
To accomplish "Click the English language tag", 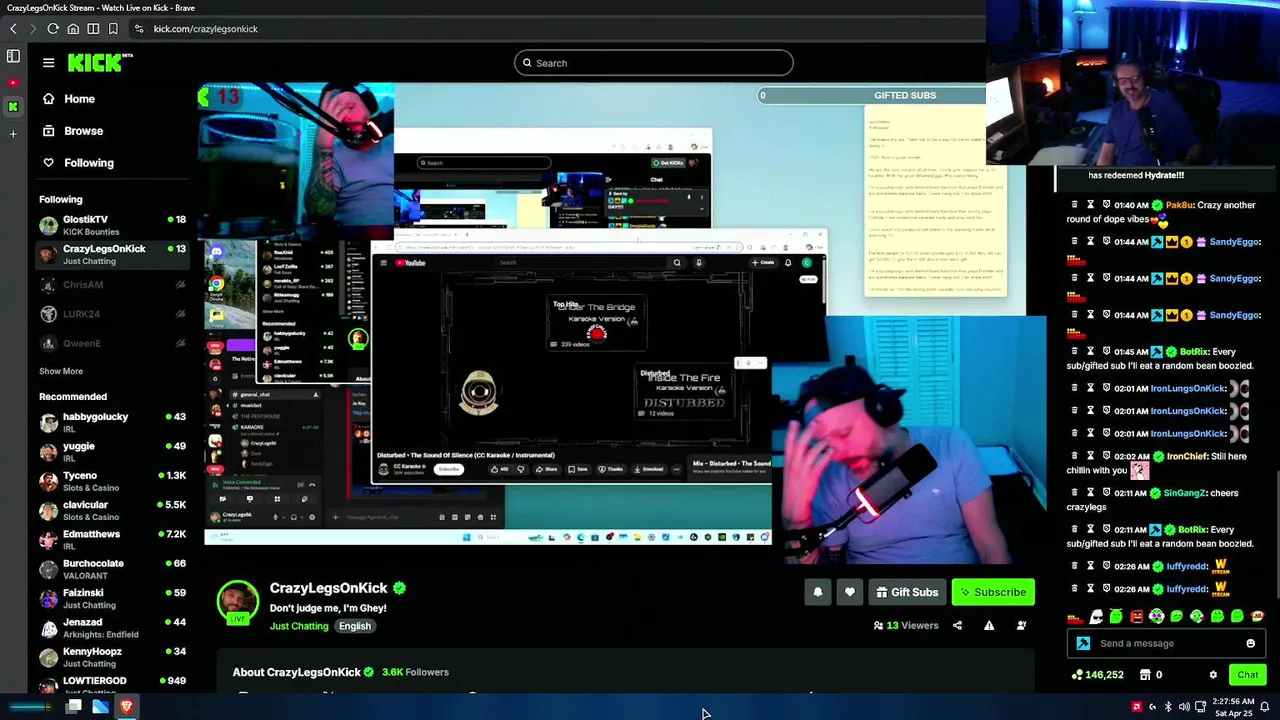I will (355, 626).
